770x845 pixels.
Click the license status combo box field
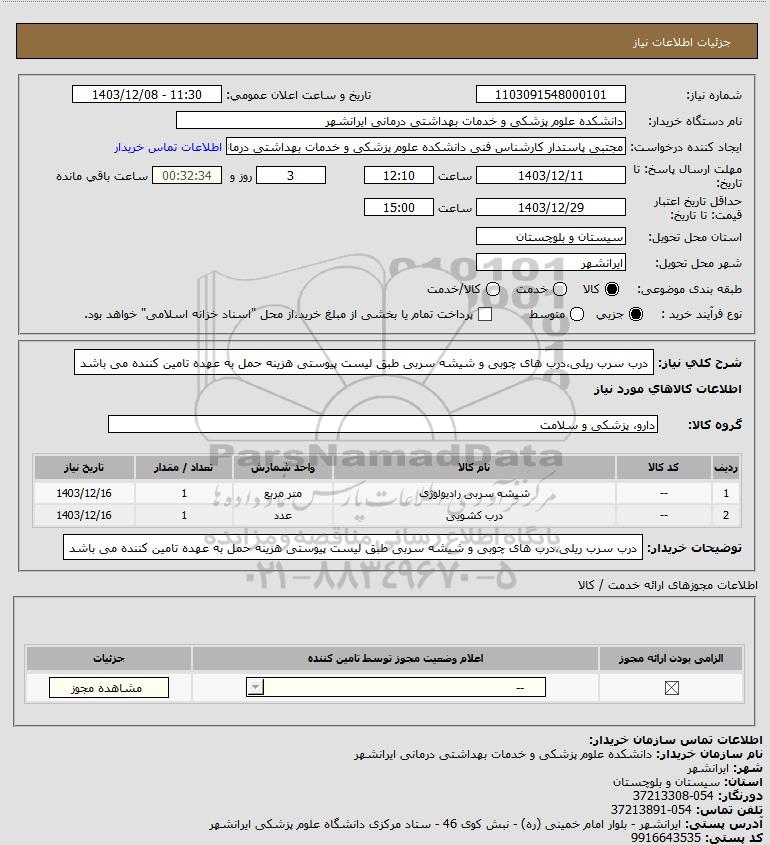click(x=396, y=687)
